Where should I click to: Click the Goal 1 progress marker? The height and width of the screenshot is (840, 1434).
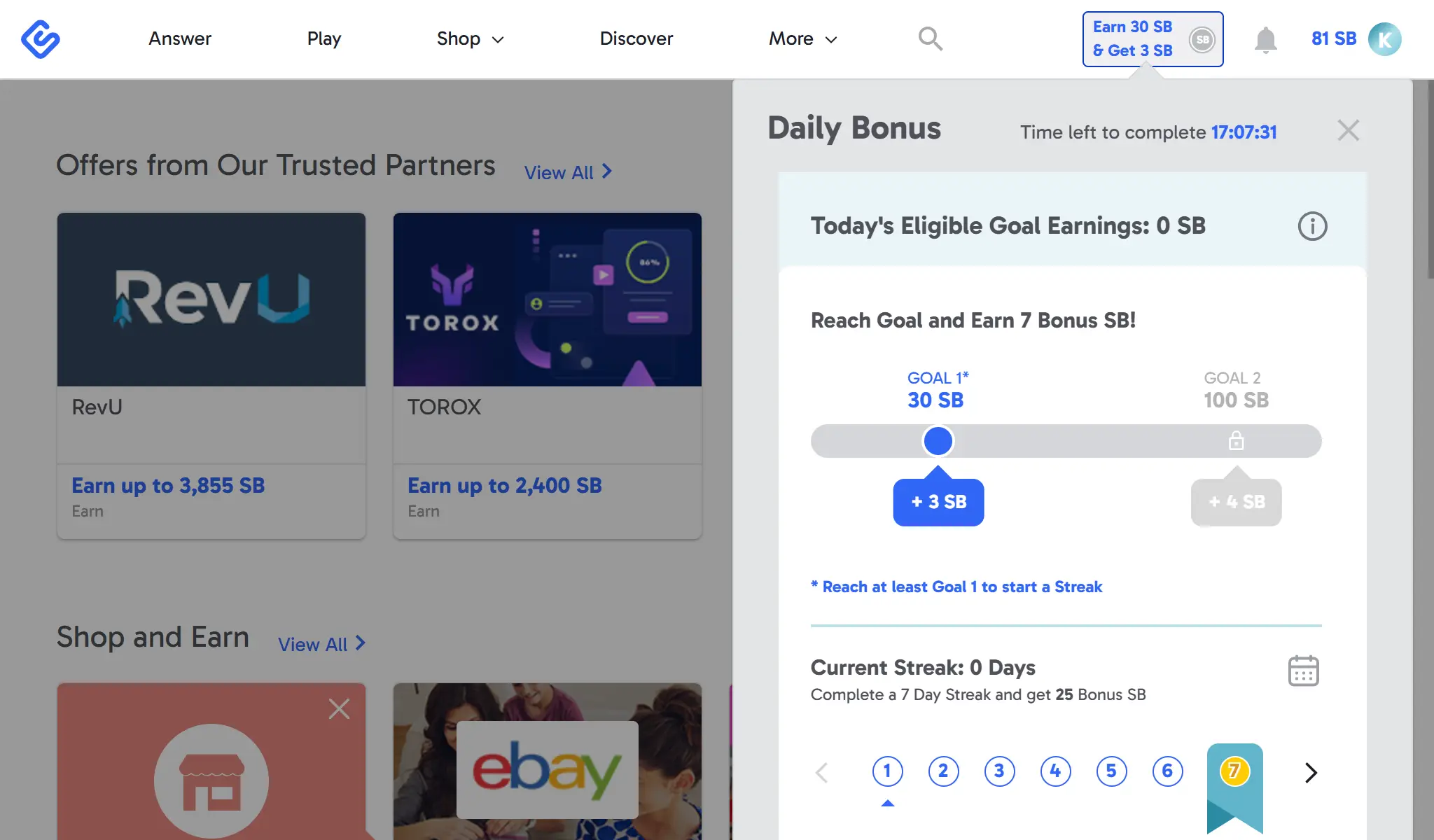(x=938, y=441)
